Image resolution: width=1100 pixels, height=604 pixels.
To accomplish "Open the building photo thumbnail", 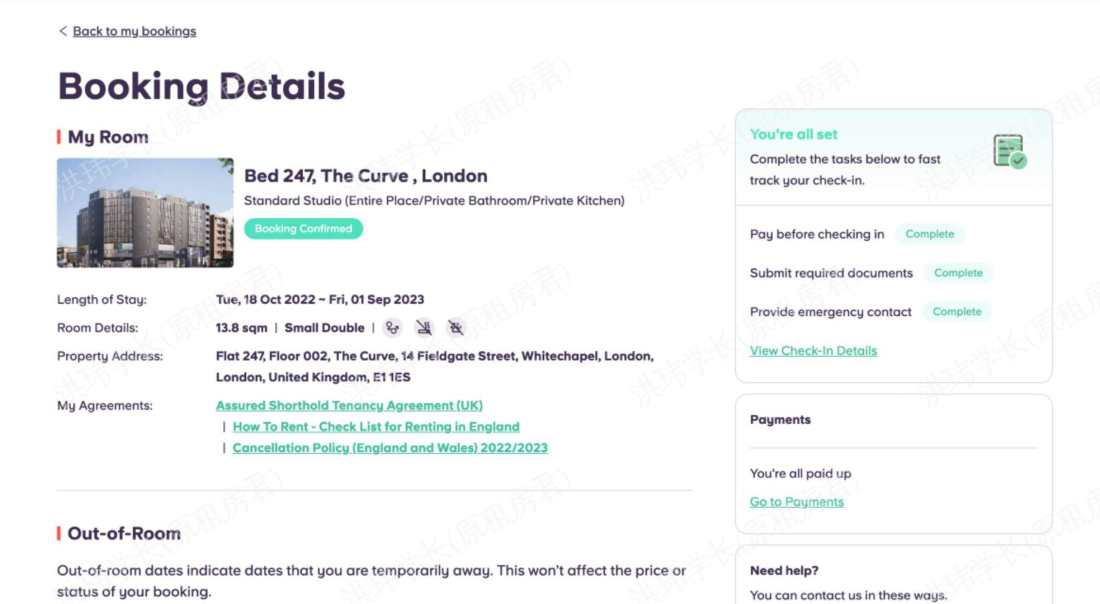I will pyautogui.click(x=145, y=212).
